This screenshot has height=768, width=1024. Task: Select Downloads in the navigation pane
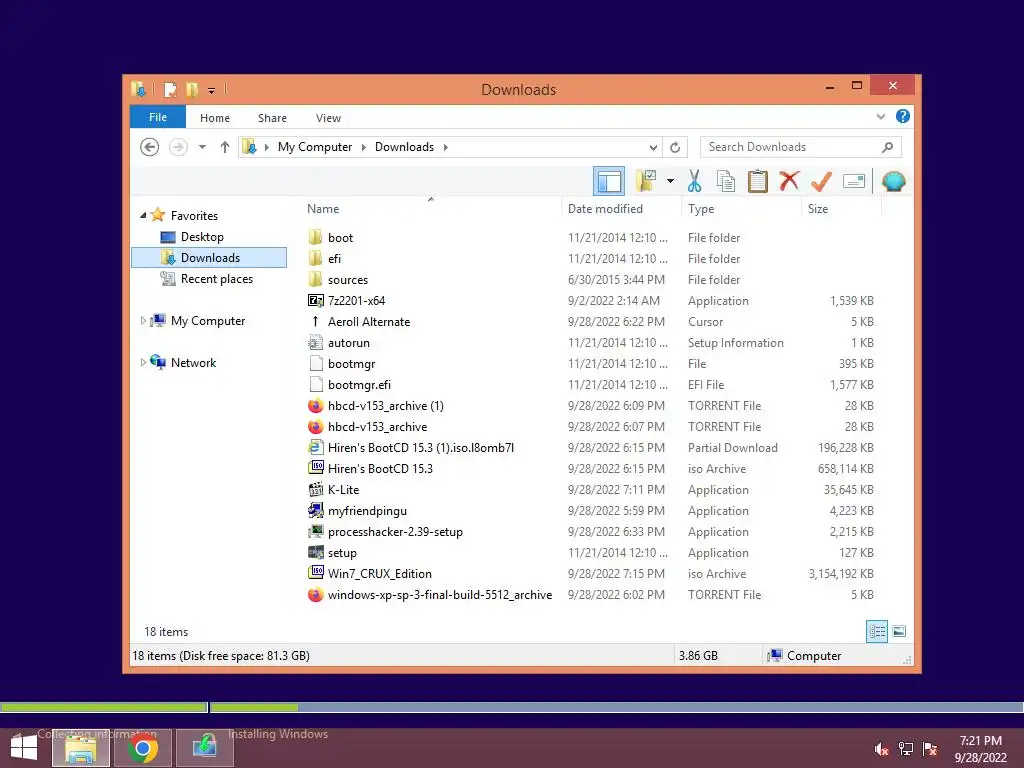(209, 258)
